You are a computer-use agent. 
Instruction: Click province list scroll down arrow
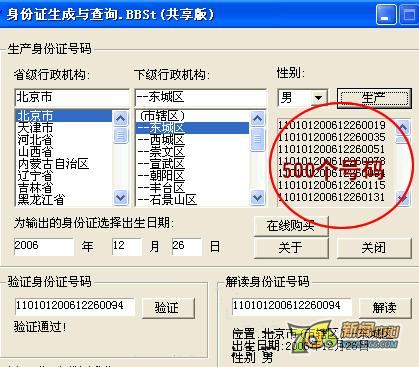(120, 198)
